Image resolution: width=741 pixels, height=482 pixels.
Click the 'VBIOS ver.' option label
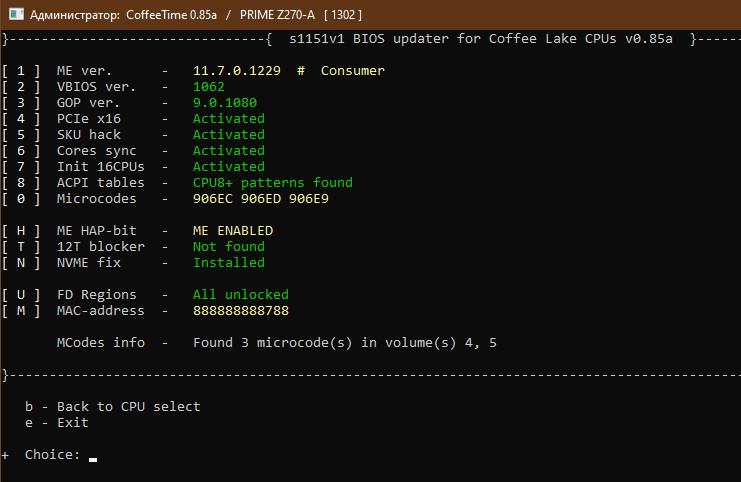coord(96,86)
